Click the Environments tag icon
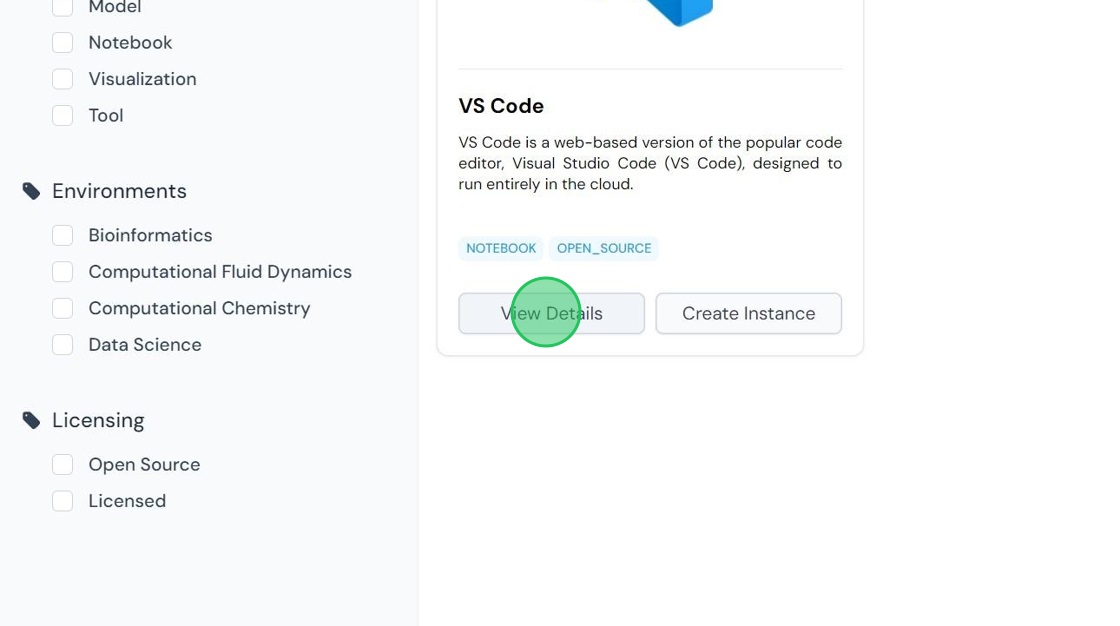This screenshot has height=626, width=1120. [x=32, y=191]
